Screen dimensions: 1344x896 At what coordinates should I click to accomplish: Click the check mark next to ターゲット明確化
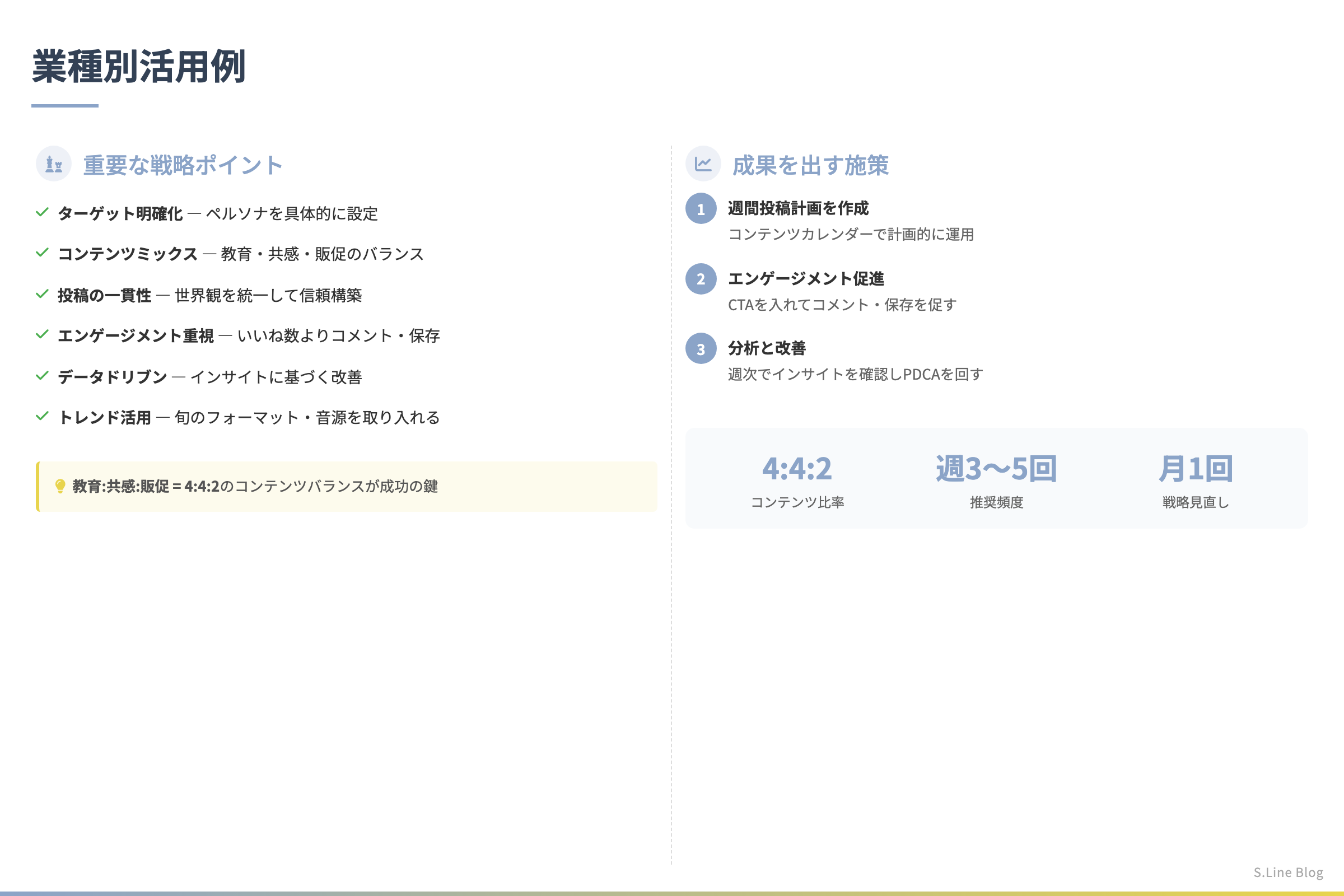click(43, 213)
